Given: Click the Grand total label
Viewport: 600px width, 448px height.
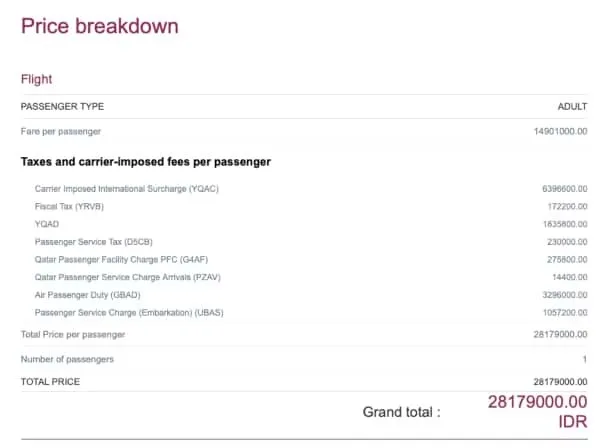Looking at the screenshot, I should (x=401, y=411).
